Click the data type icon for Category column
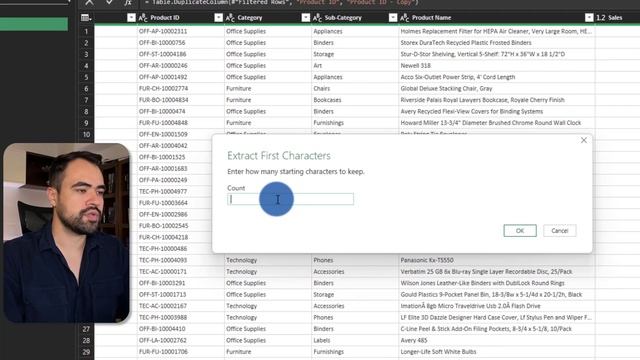640x360 pixels. tap(230, 18)
